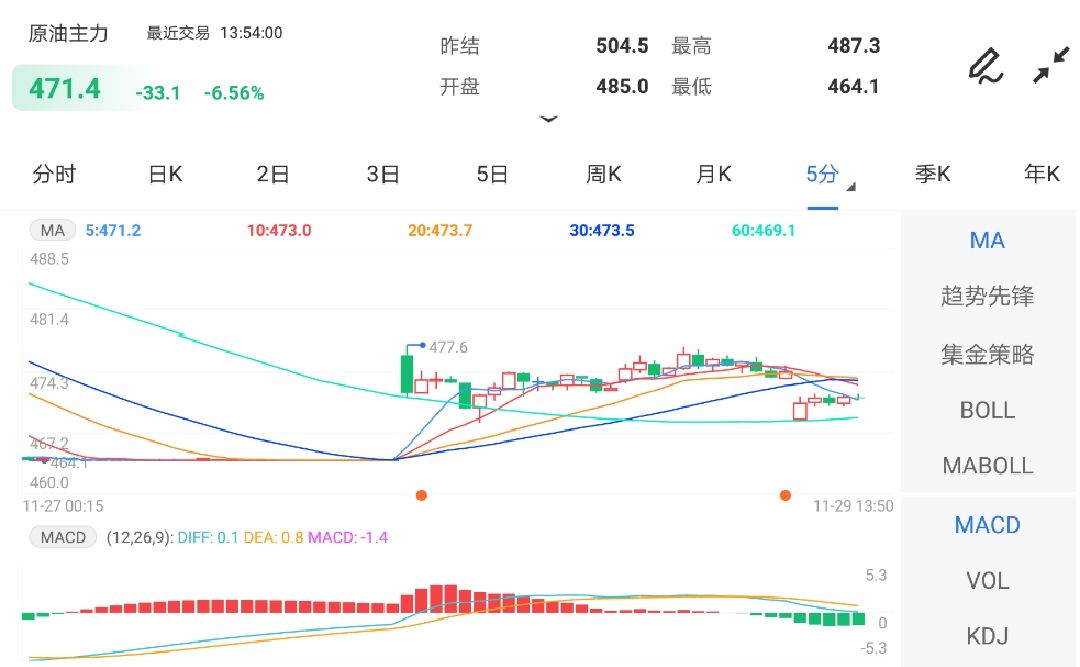Switch main chart to BOLL indicator
1080x667 pixels.
pos(987,410)
